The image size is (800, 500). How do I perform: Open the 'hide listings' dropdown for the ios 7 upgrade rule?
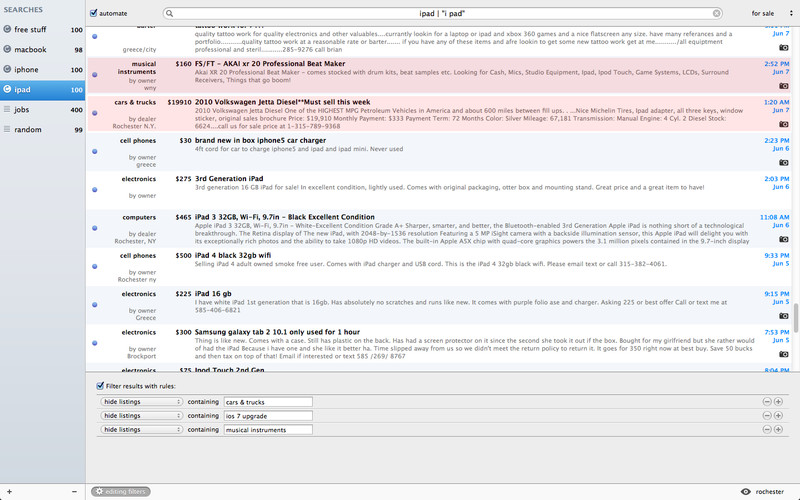point(141,415)
